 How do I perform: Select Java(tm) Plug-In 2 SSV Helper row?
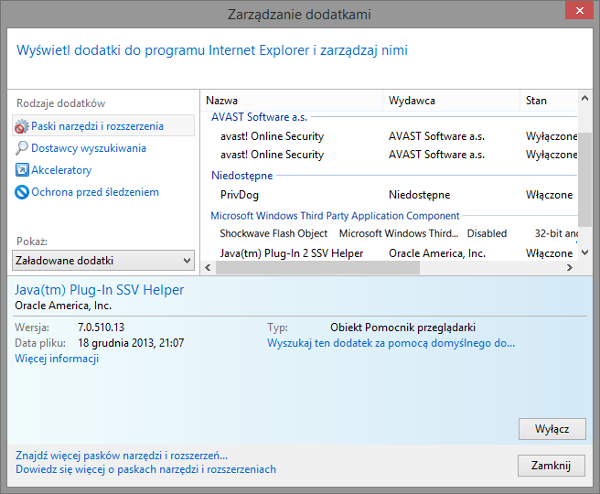point(389,253)
